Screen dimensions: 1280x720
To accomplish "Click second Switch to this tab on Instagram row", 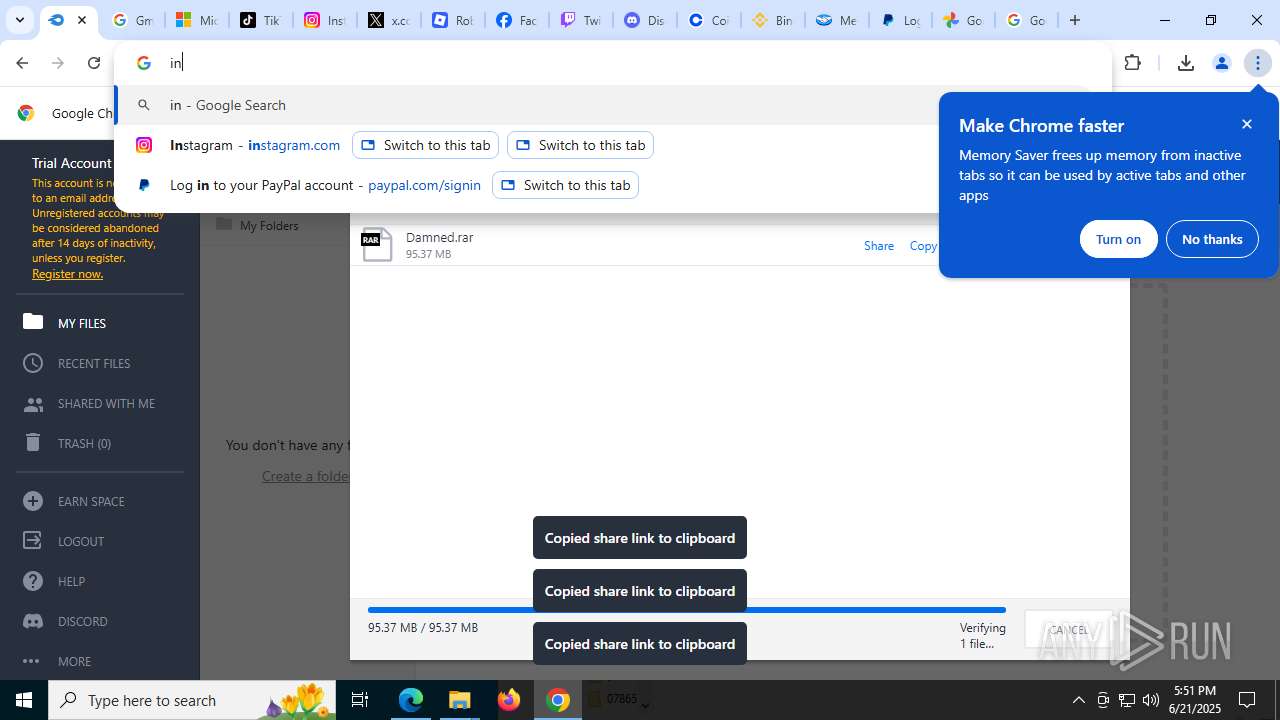I will click(580, 145).
